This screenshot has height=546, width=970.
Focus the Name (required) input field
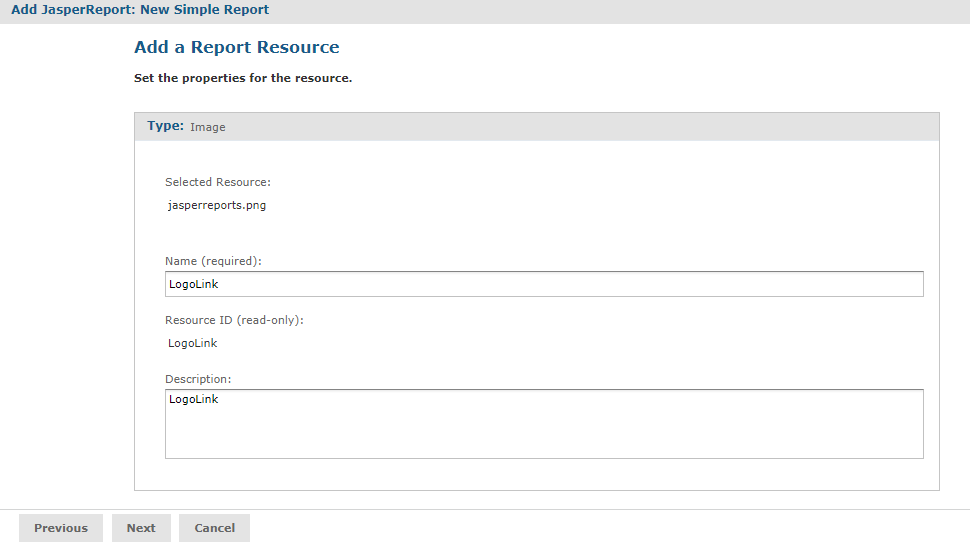(x=544, y=284)
